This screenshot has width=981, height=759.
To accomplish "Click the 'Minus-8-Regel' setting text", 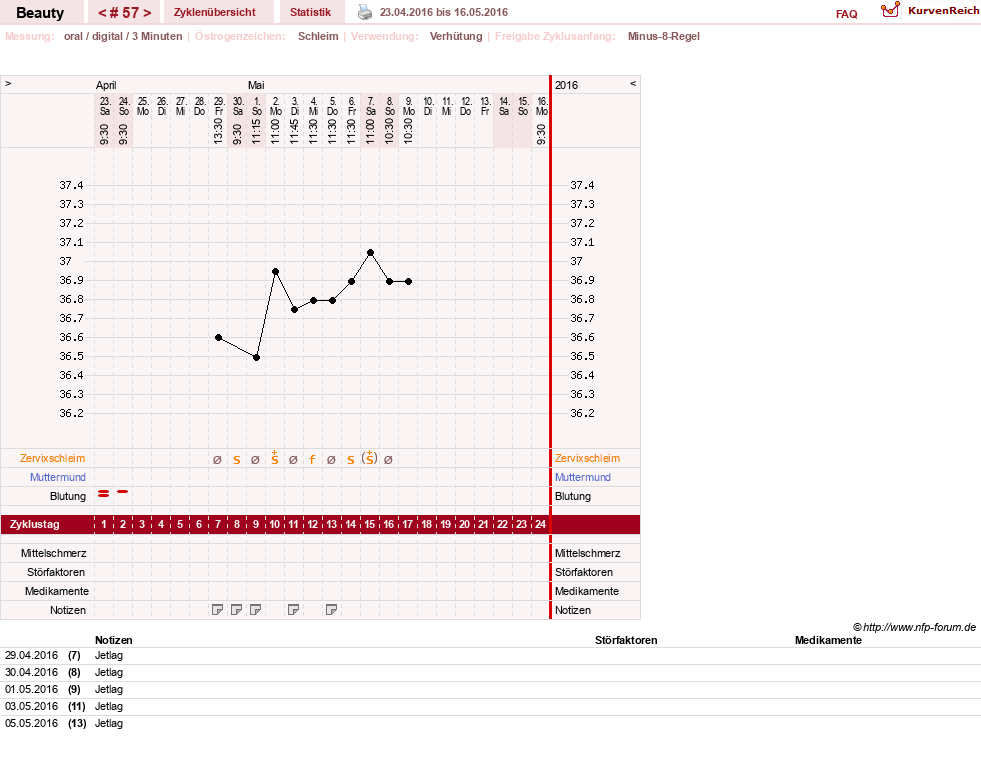I will 664,36.
